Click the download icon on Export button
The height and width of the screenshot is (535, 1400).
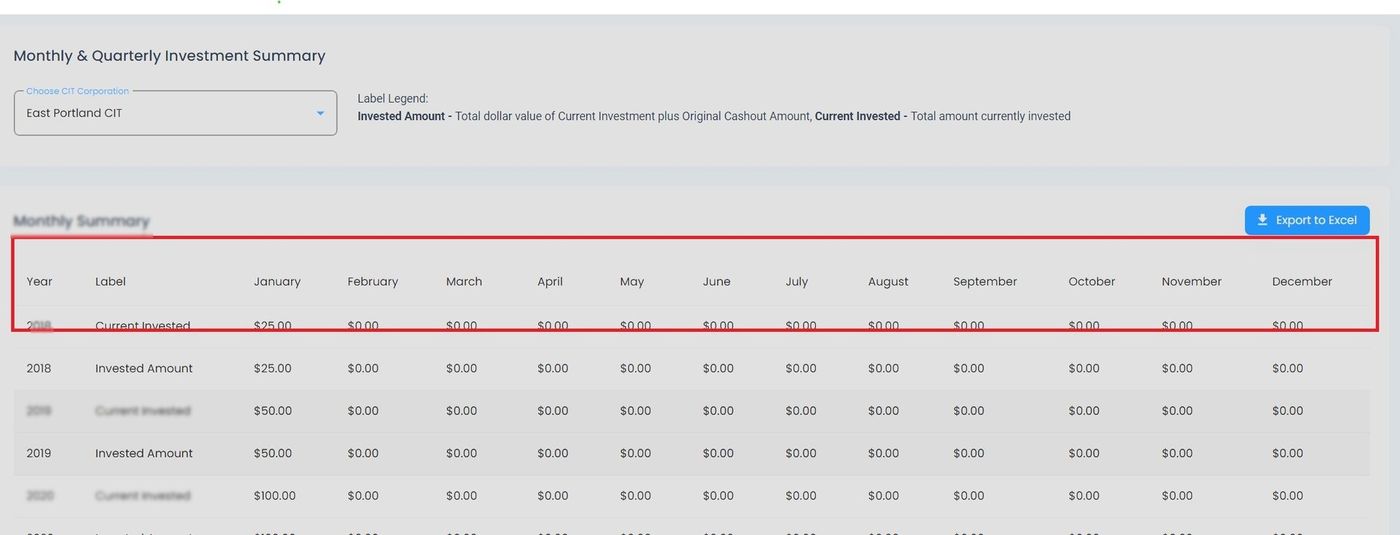[x=1262, y=220]
